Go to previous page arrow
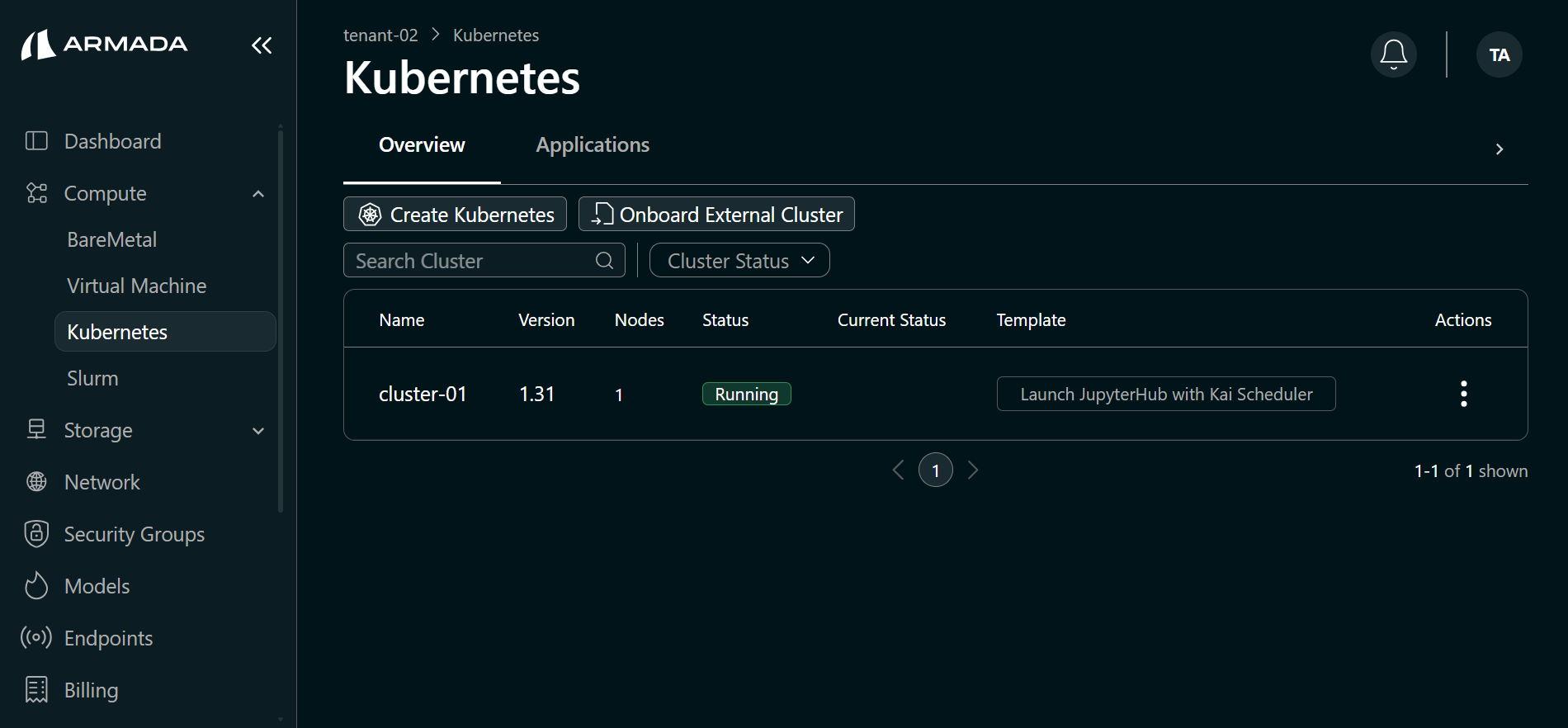The height and width of the screenshot is (728, 1568). [899, 470]
